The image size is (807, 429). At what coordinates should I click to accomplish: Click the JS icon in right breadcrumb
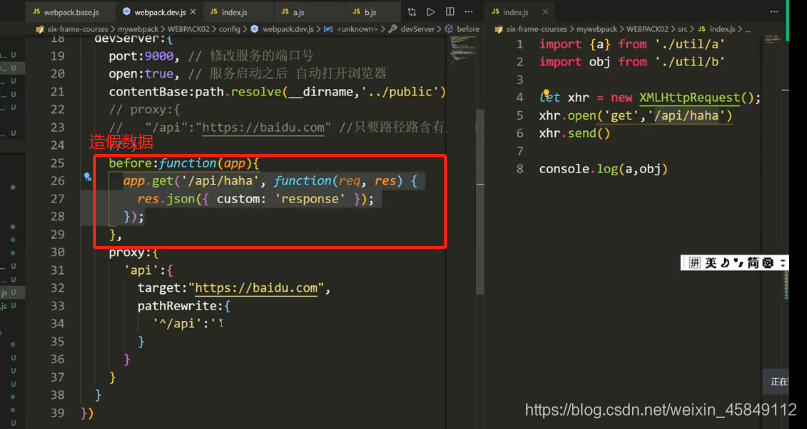[701, 29]
